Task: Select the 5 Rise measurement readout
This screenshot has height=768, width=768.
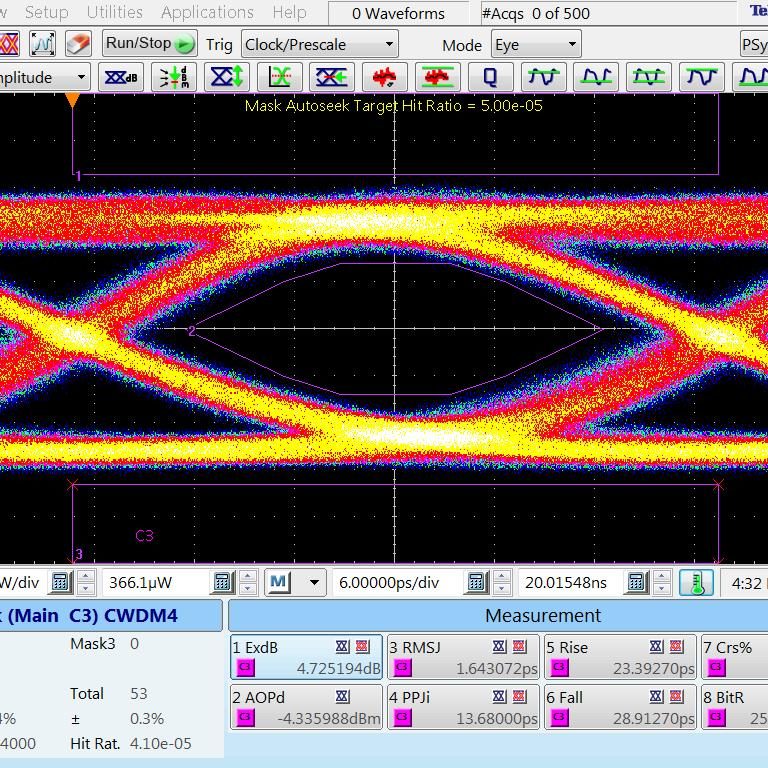Action: (x=621, y=657)
